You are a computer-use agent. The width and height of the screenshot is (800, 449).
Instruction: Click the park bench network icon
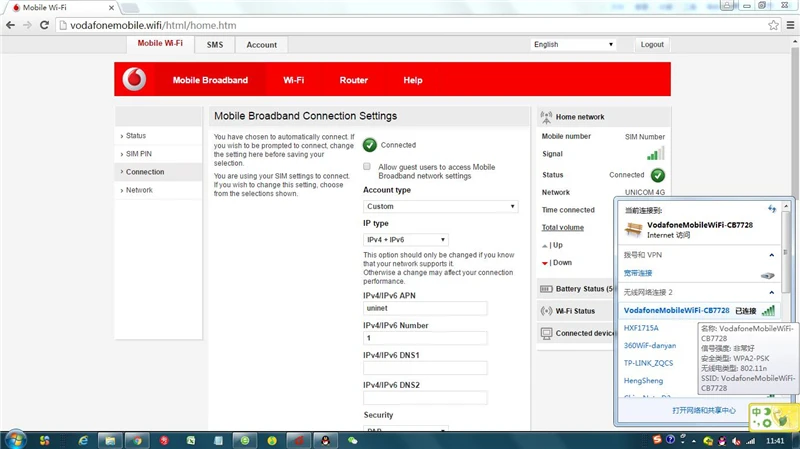click(x=633, y=230)
